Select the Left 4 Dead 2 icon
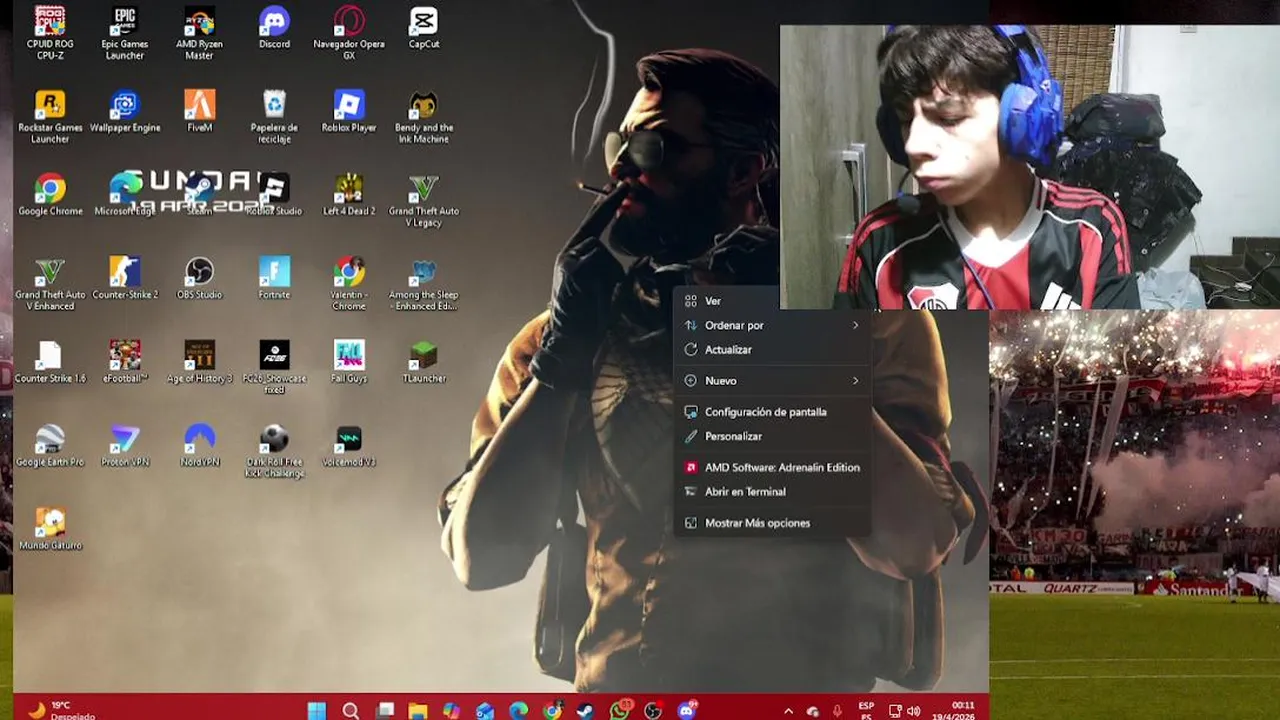This screenshot has width=1280, height=720. click(349, 195)
